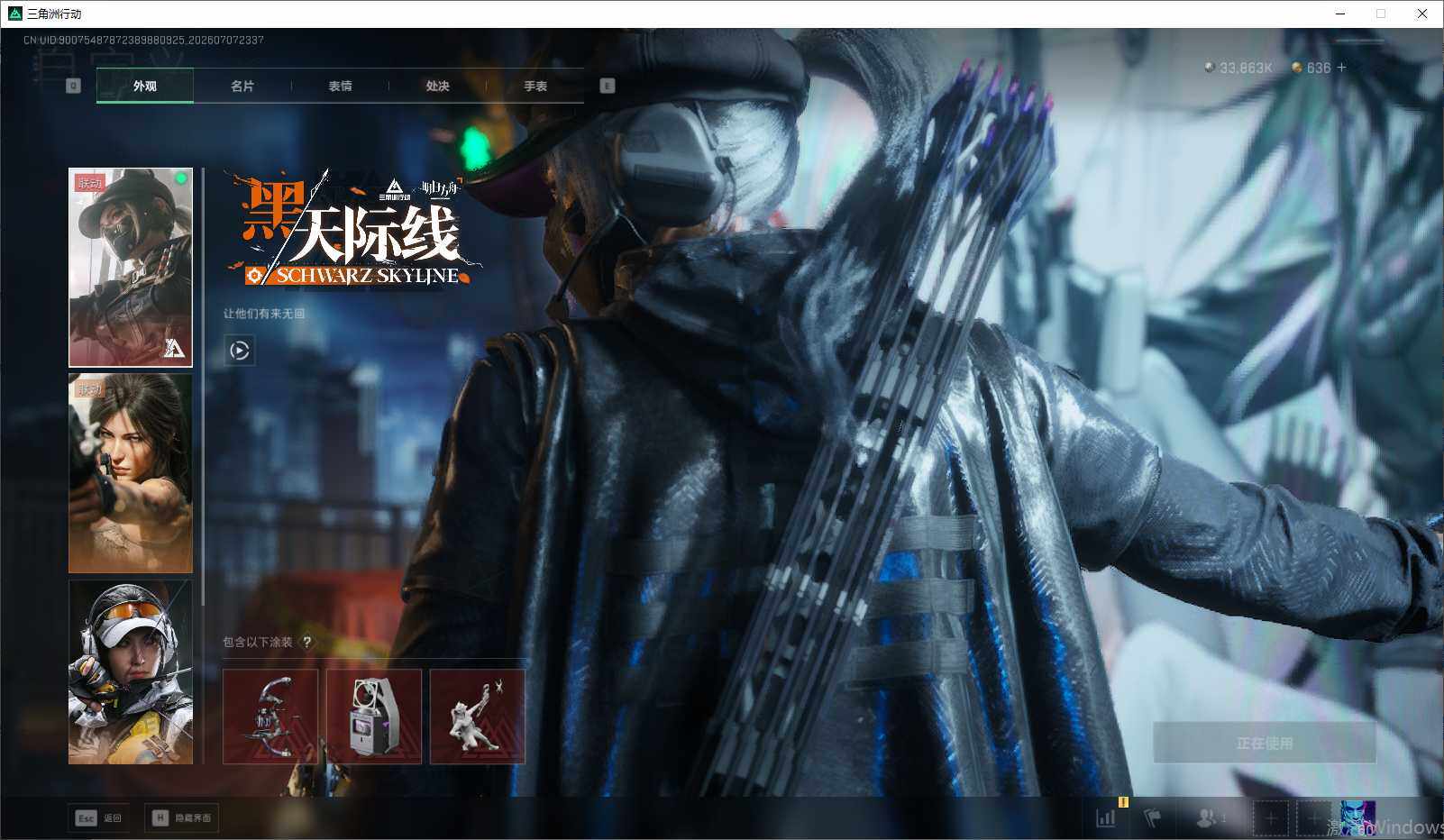
Task: Minimize the 三角洲行动 window
Action: [x=1339, y=14]
